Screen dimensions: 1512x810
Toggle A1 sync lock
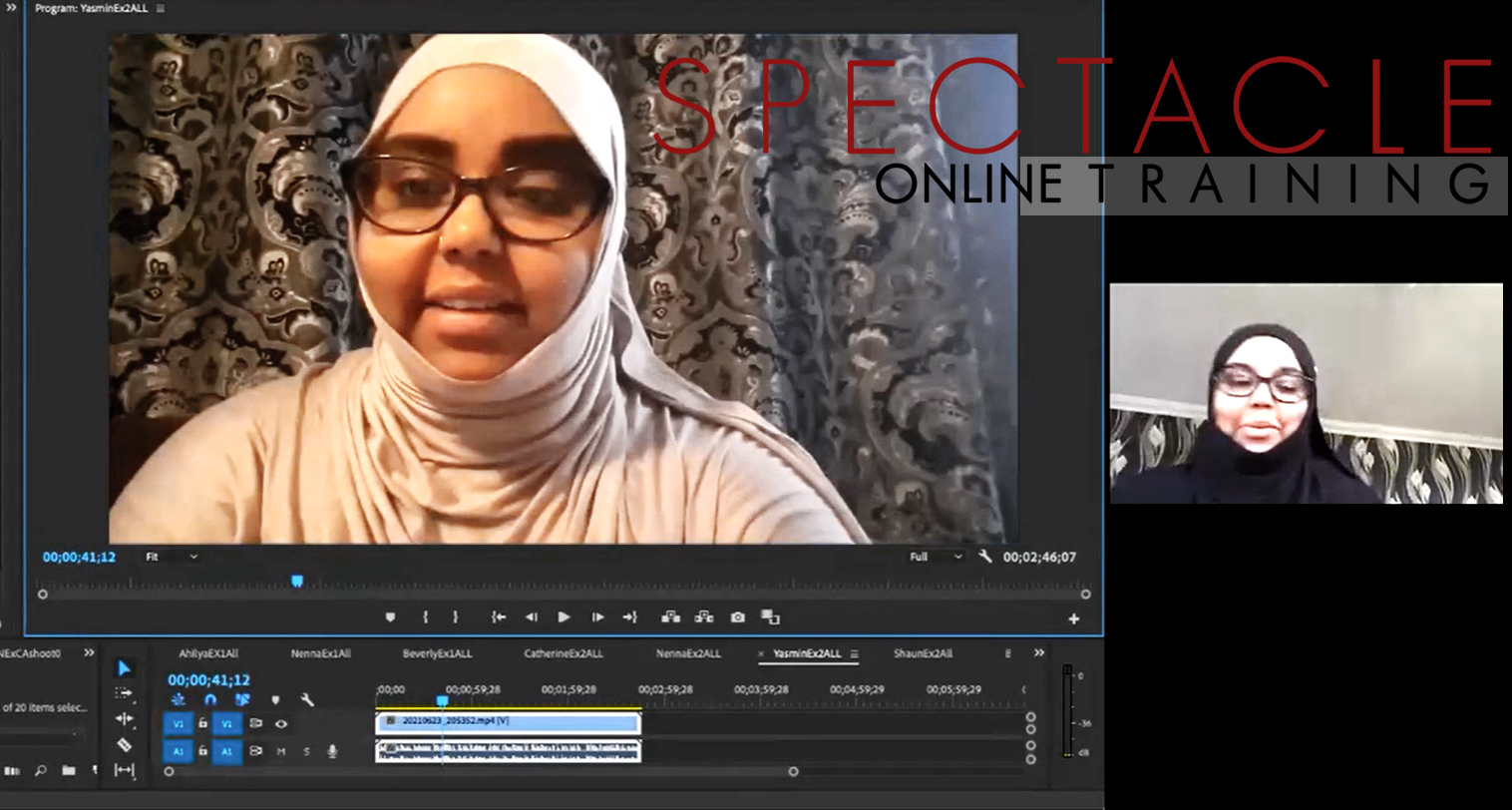256,751
